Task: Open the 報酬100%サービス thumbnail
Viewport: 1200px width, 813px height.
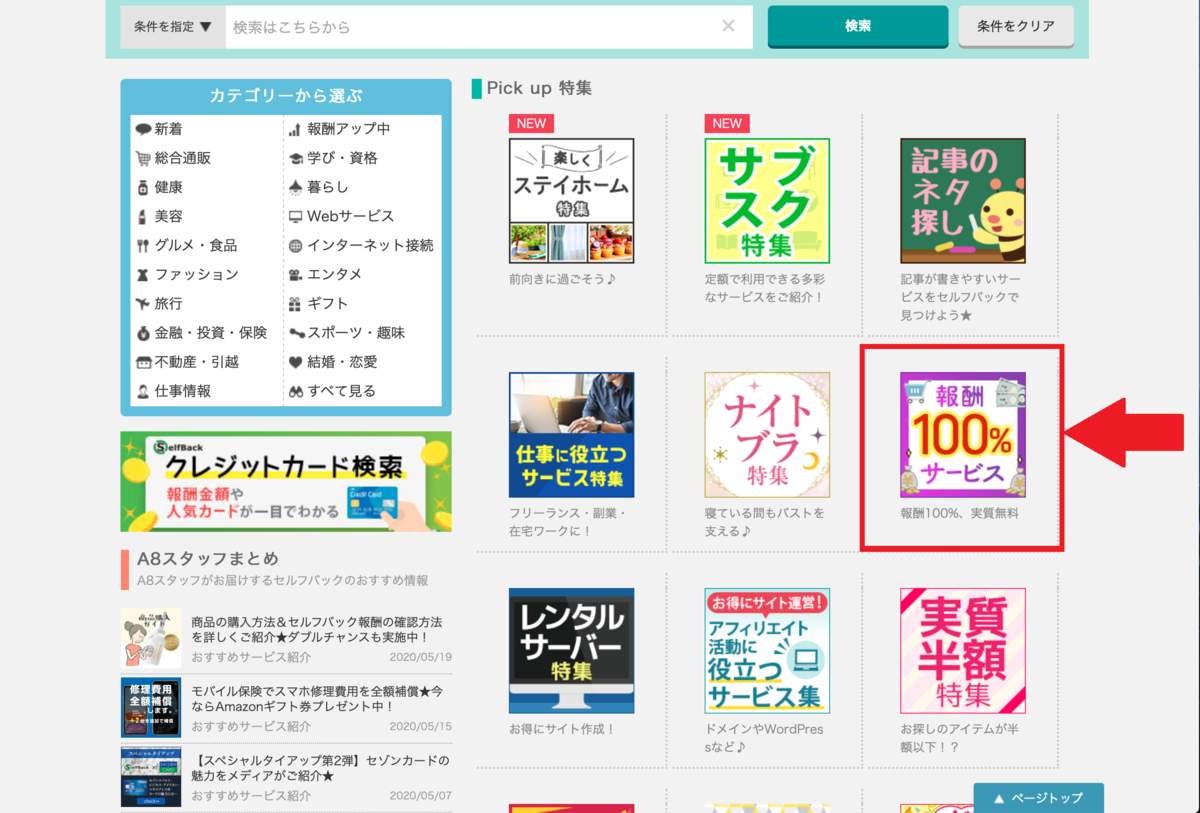Action: pyautogui.click(x=963, y=435)
